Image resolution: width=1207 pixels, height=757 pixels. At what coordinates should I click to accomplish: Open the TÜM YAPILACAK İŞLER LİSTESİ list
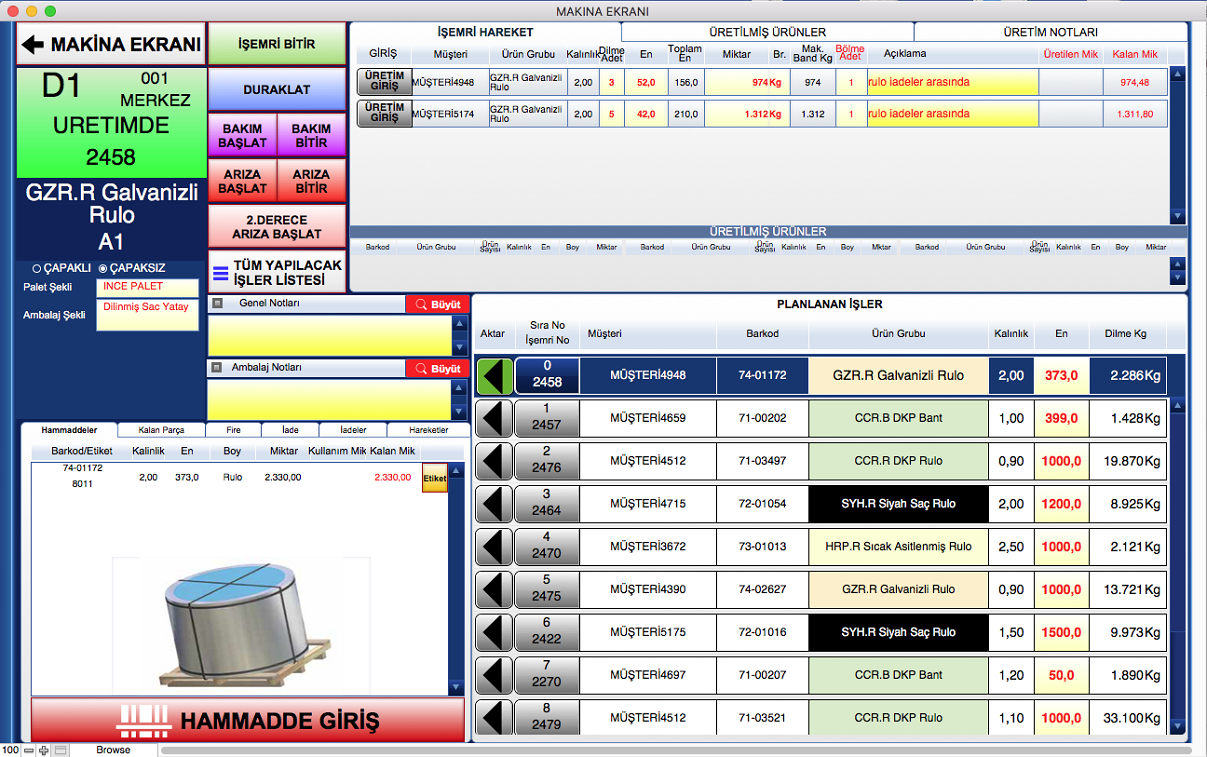tap(277, 272)
